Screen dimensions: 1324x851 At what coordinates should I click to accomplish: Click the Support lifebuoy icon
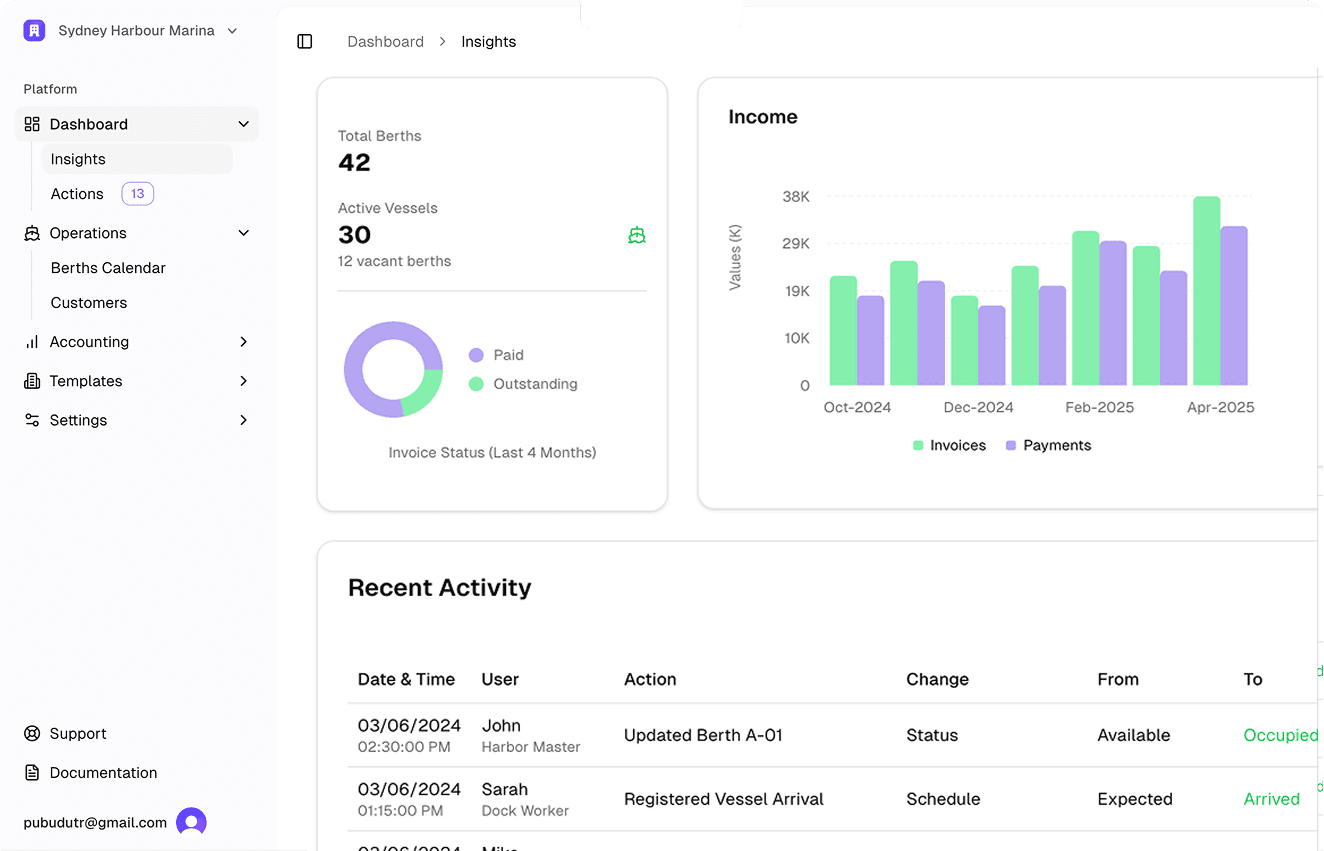pyautogui.click(x=32, y=734)
